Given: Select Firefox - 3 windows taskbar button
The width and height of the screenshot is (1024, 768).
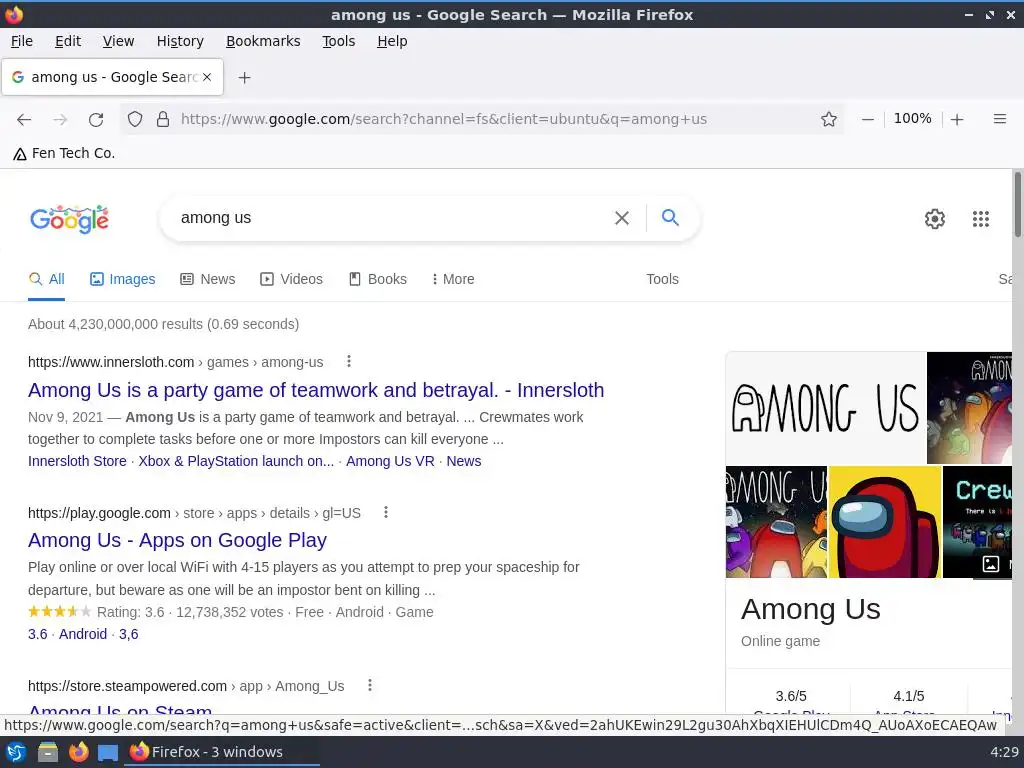Looking at the screenshot, I should tap(222, 752).
